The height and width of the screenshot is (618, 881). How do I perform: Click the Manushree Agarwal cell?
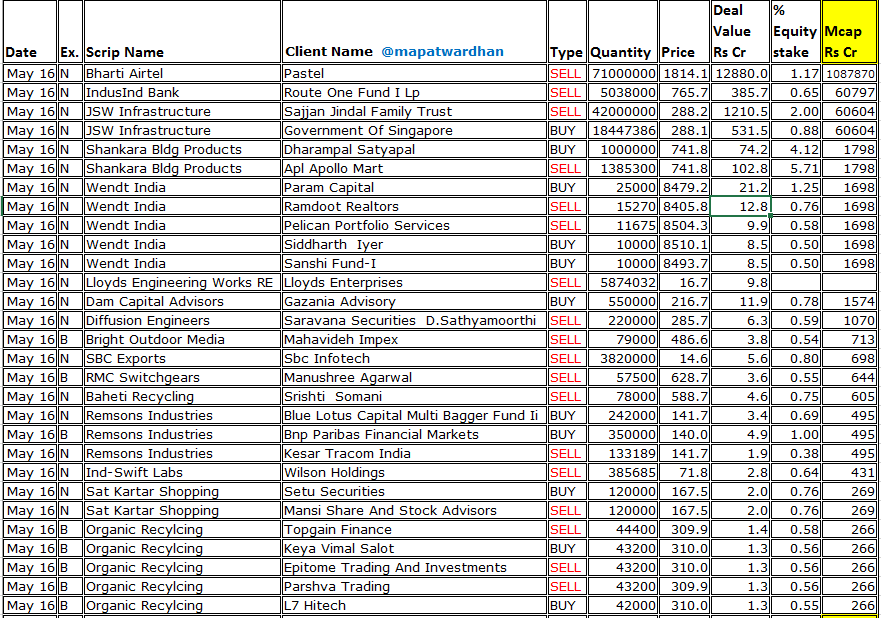414,378
